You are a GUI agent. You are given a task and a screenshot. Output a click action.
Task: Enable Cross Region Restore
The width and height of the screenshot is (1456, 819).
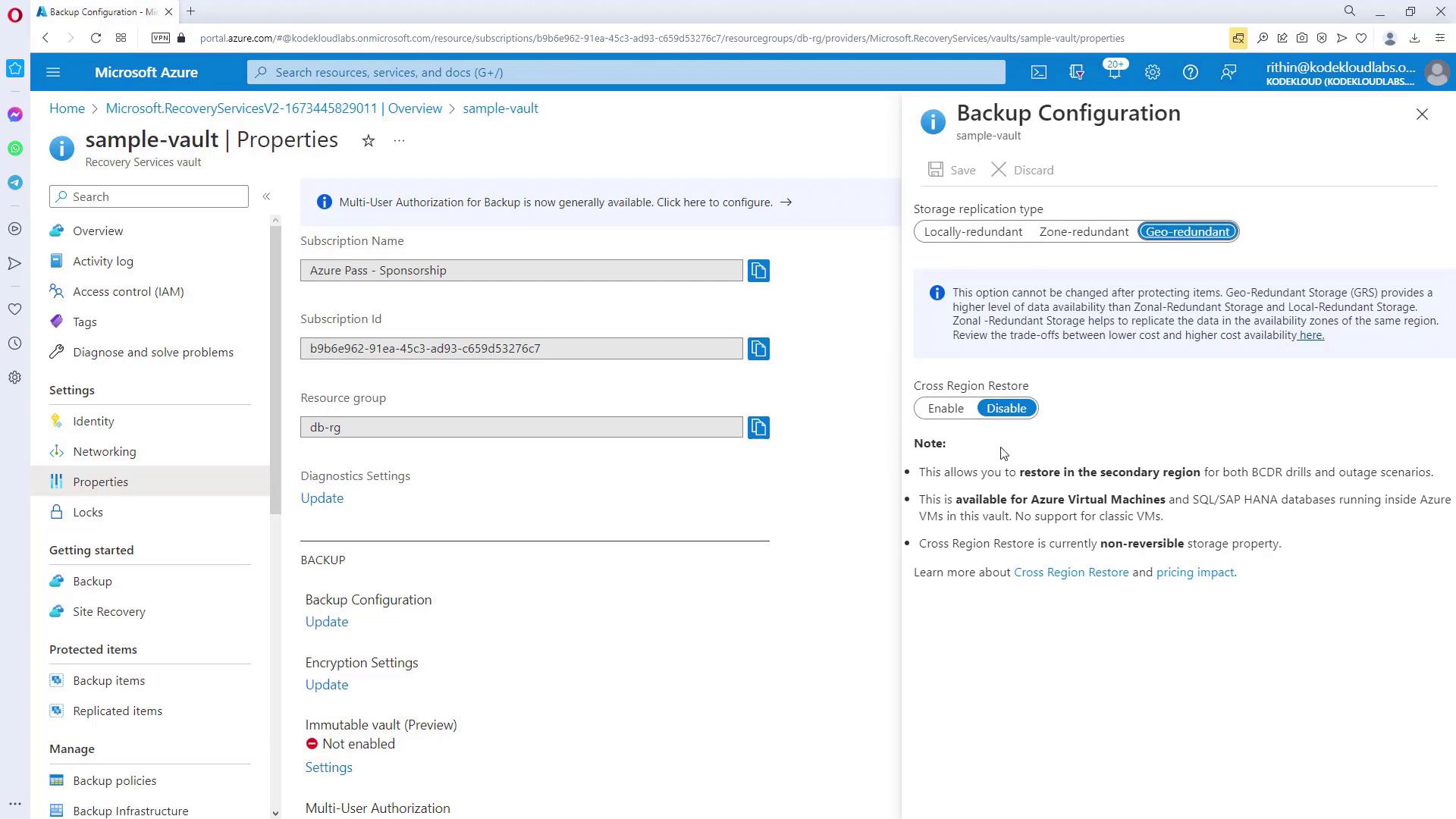pos(946,408)
